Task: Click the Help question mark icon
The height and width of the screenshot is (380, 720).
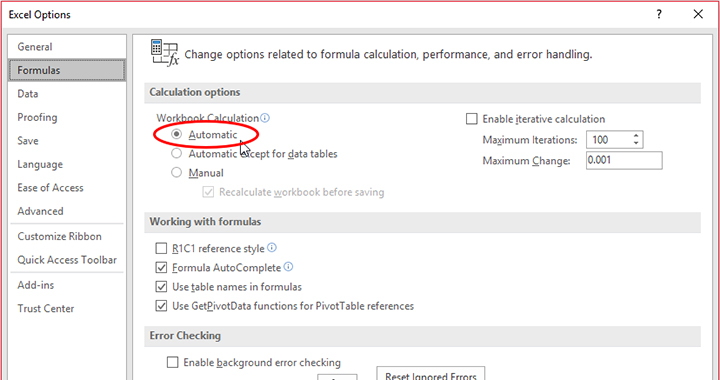Action: 659,14
